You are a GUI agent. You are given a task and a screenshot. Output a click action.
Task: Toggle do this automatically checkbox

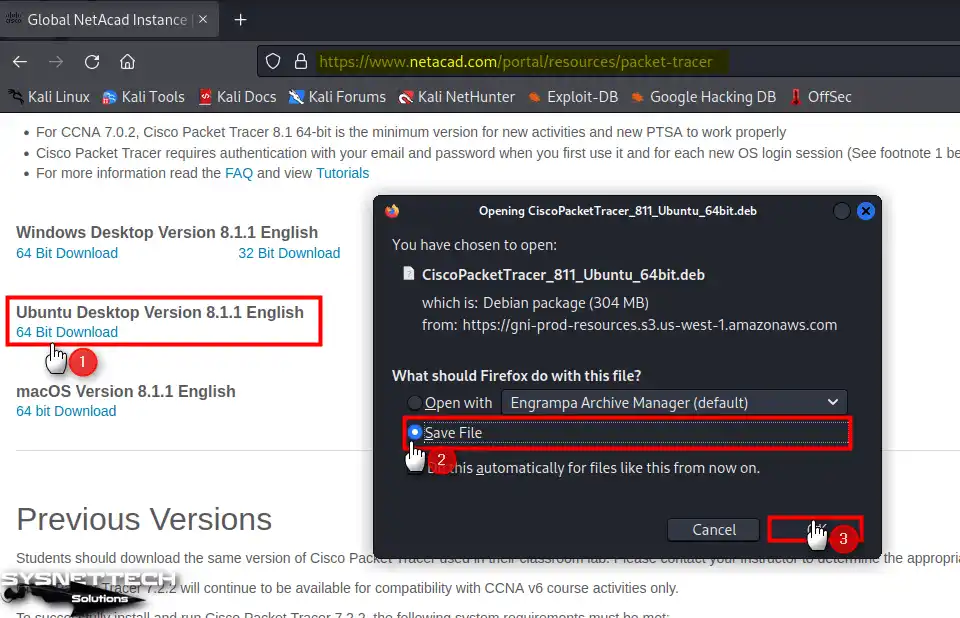coord(415,468)
